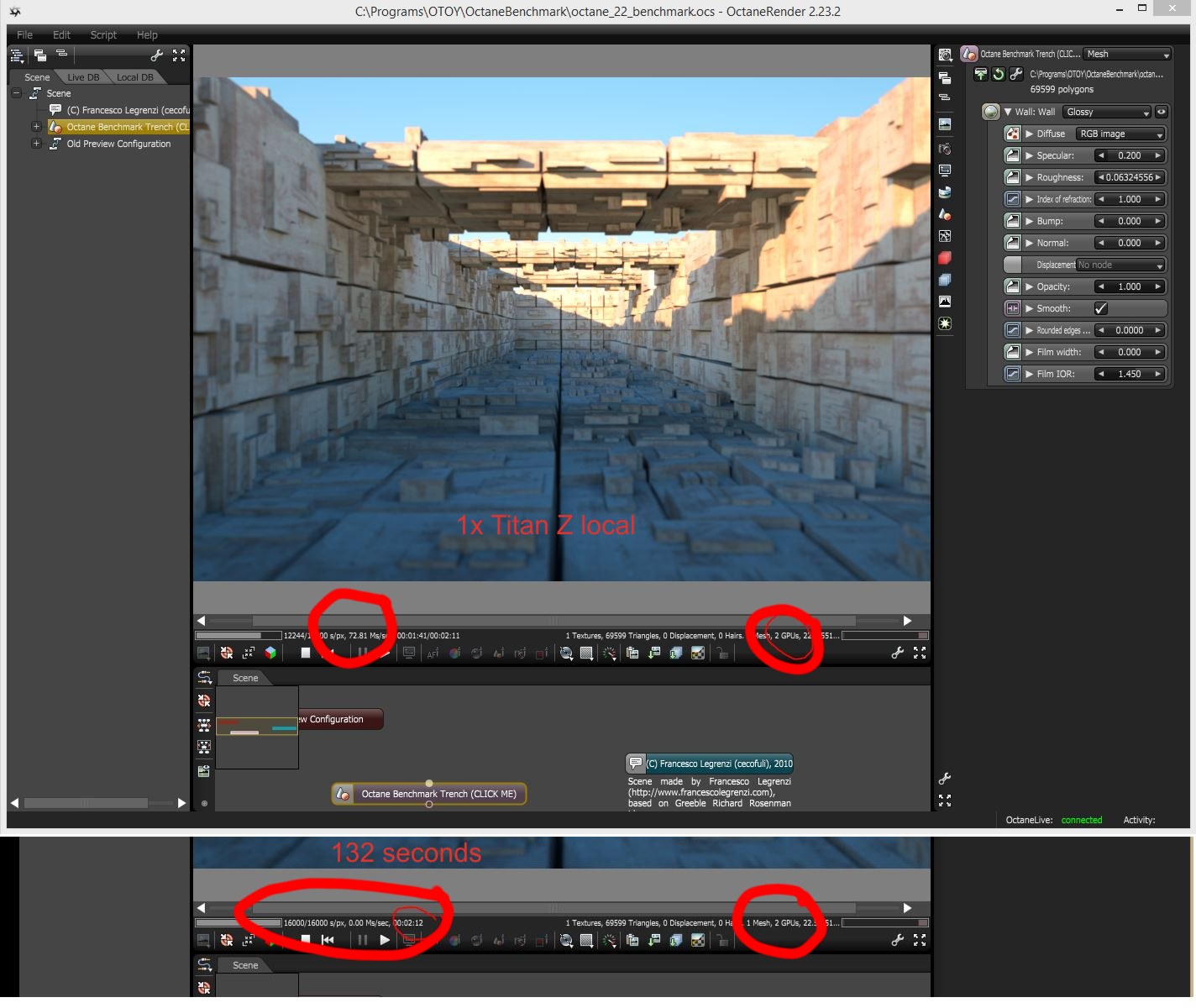Expand the Roughness parameter row
Screen dimensions: 1196x1008
click(x=1029, y=177)
